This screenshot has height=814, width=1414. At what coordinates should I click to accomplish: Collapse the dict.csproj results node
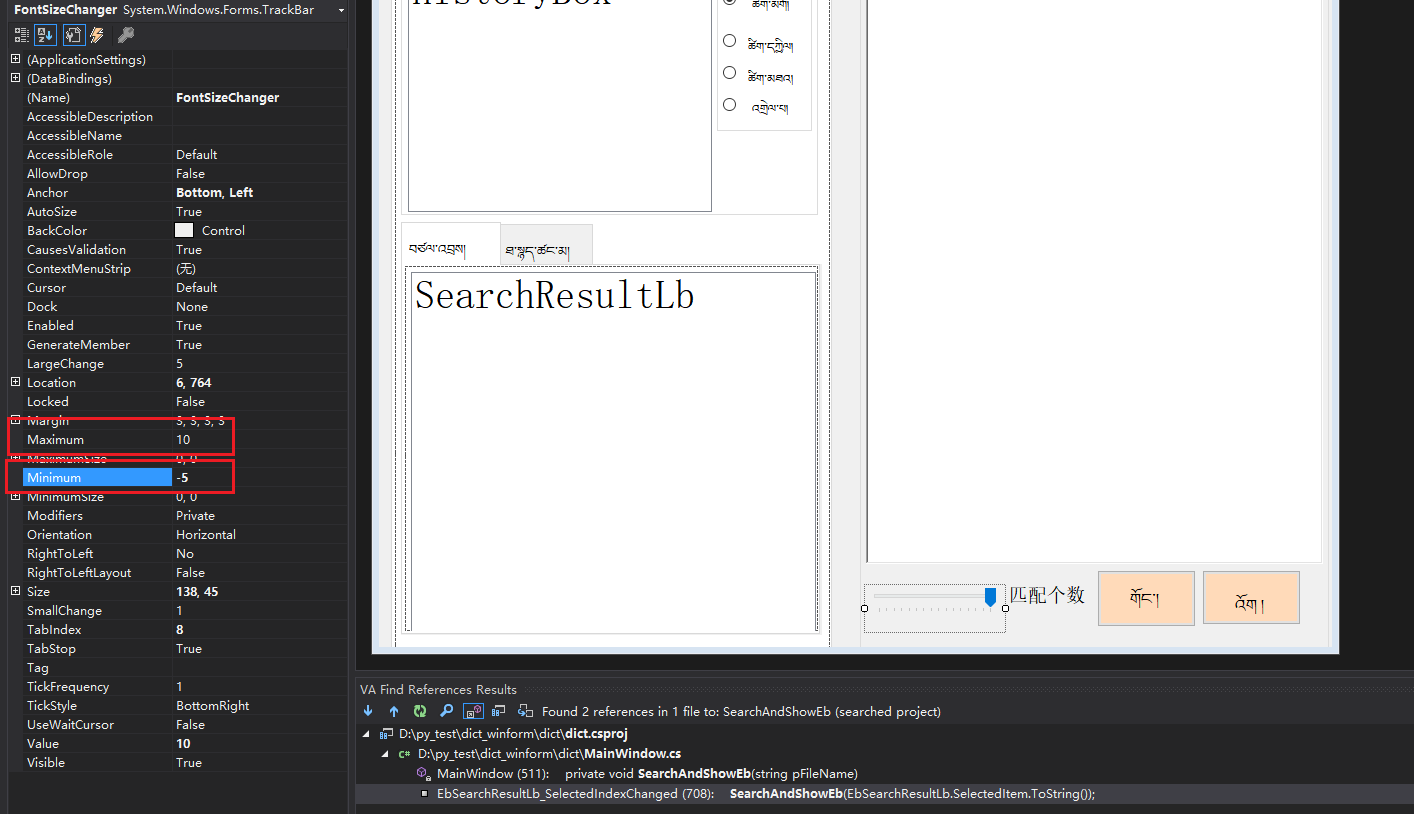click(367, 734)
